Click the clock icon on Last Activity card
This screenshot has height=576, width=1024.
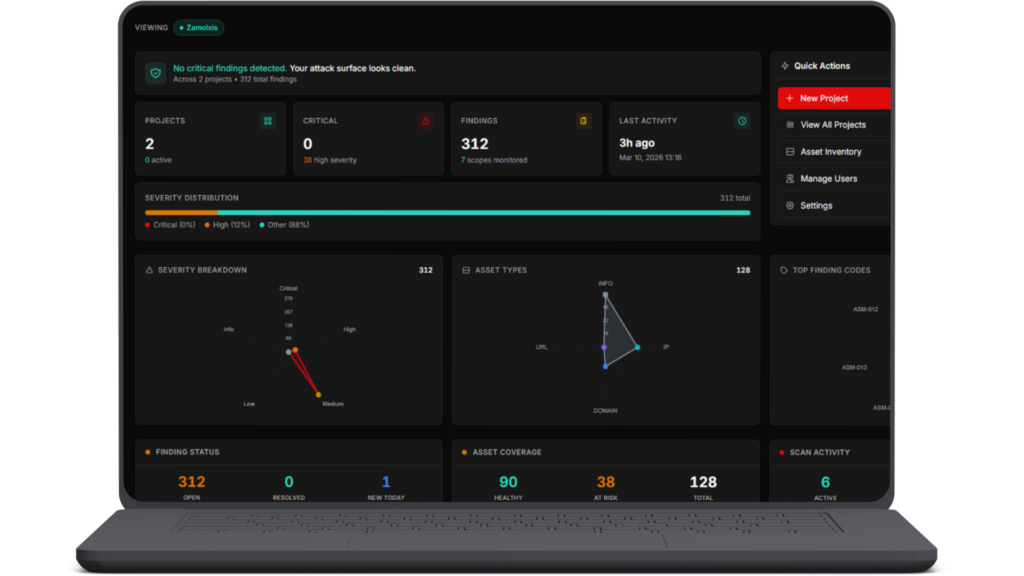742,121
